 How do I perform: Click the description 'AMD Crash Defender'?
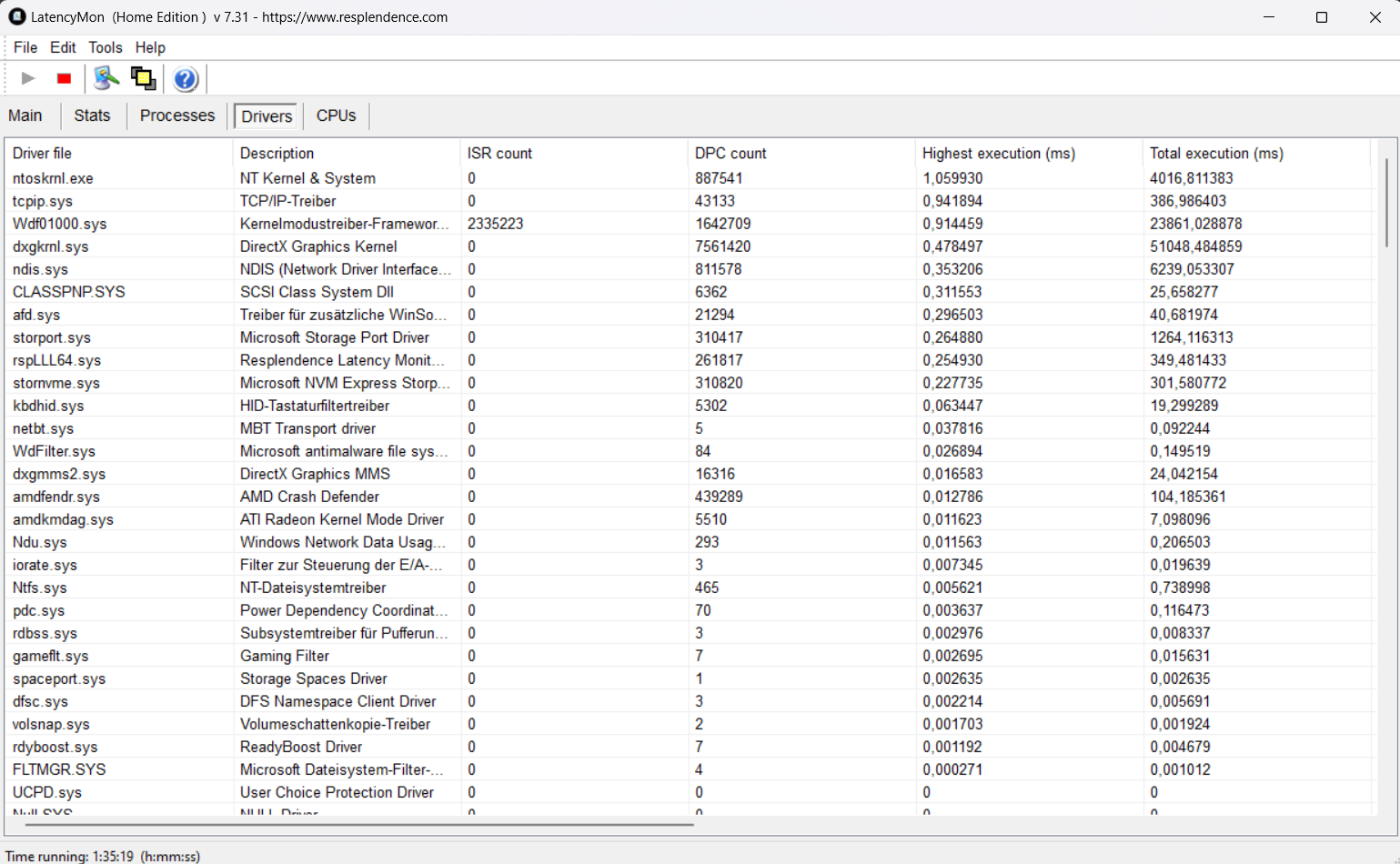coord(309,497)
